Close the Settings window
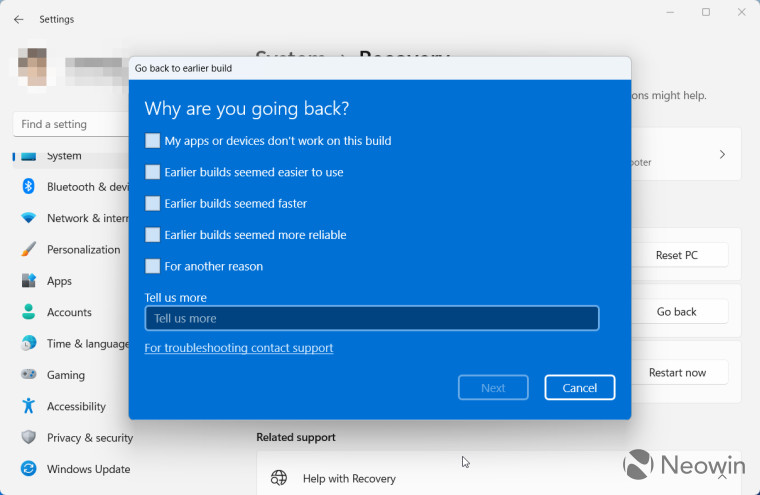This screenshot has height=495, width=760. click(742, 12)
